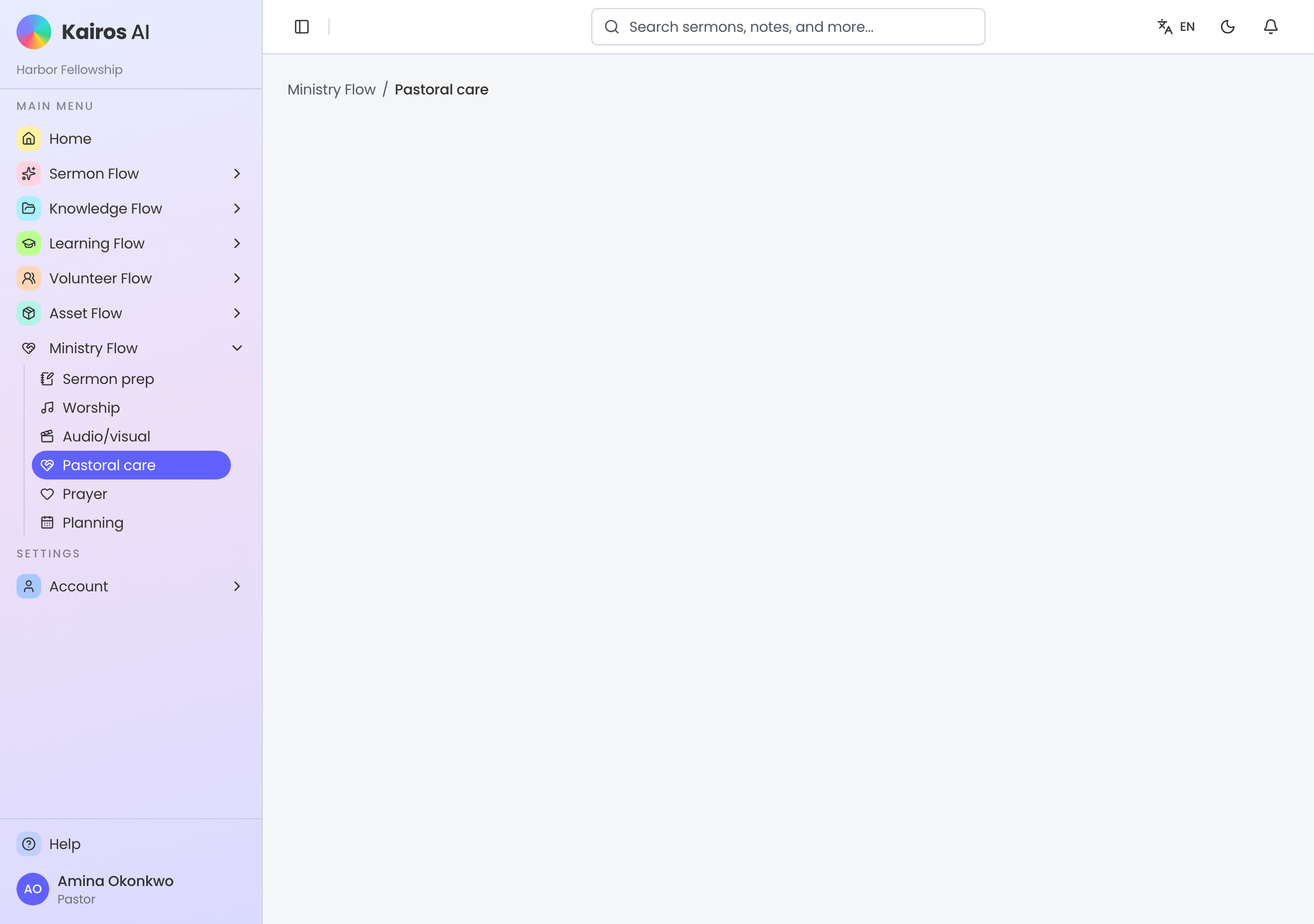The width and height of the screenshot is (1314, 924).
Task: Focus the search sermons input field
Action: coord(788,27)
